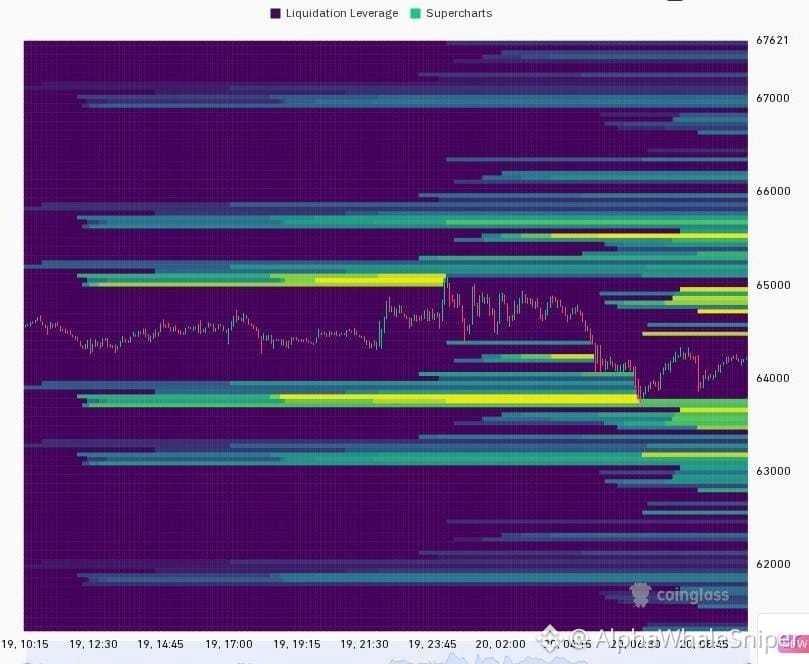The width and height of the screenshot is (809, 664).
Task: Click the 19, 21:30 time label
Action: click(364, 644)
